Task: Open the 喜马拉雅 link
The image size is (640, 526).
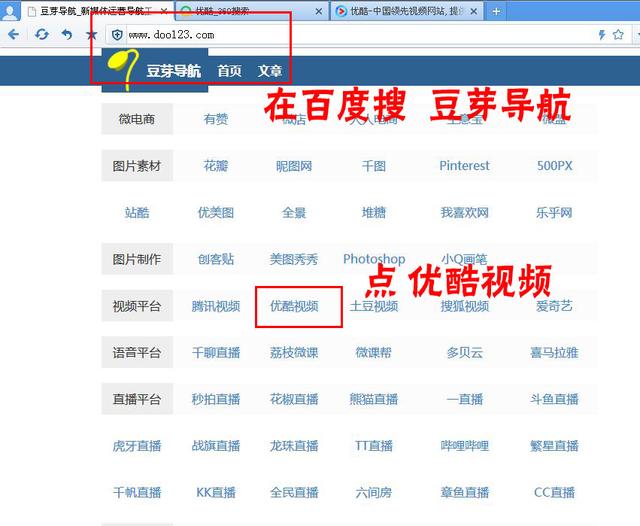Action: [554, 353]
